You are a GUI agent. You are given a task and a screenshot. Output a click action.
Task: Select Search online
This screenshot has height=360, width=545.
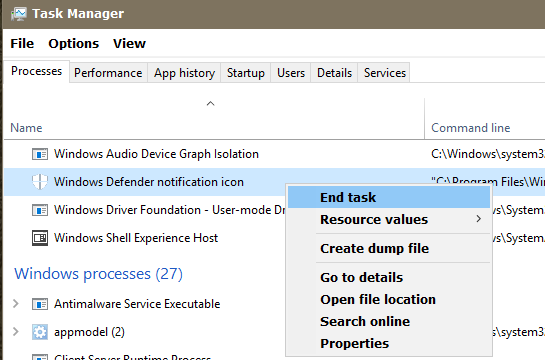[x=389, y=321]
